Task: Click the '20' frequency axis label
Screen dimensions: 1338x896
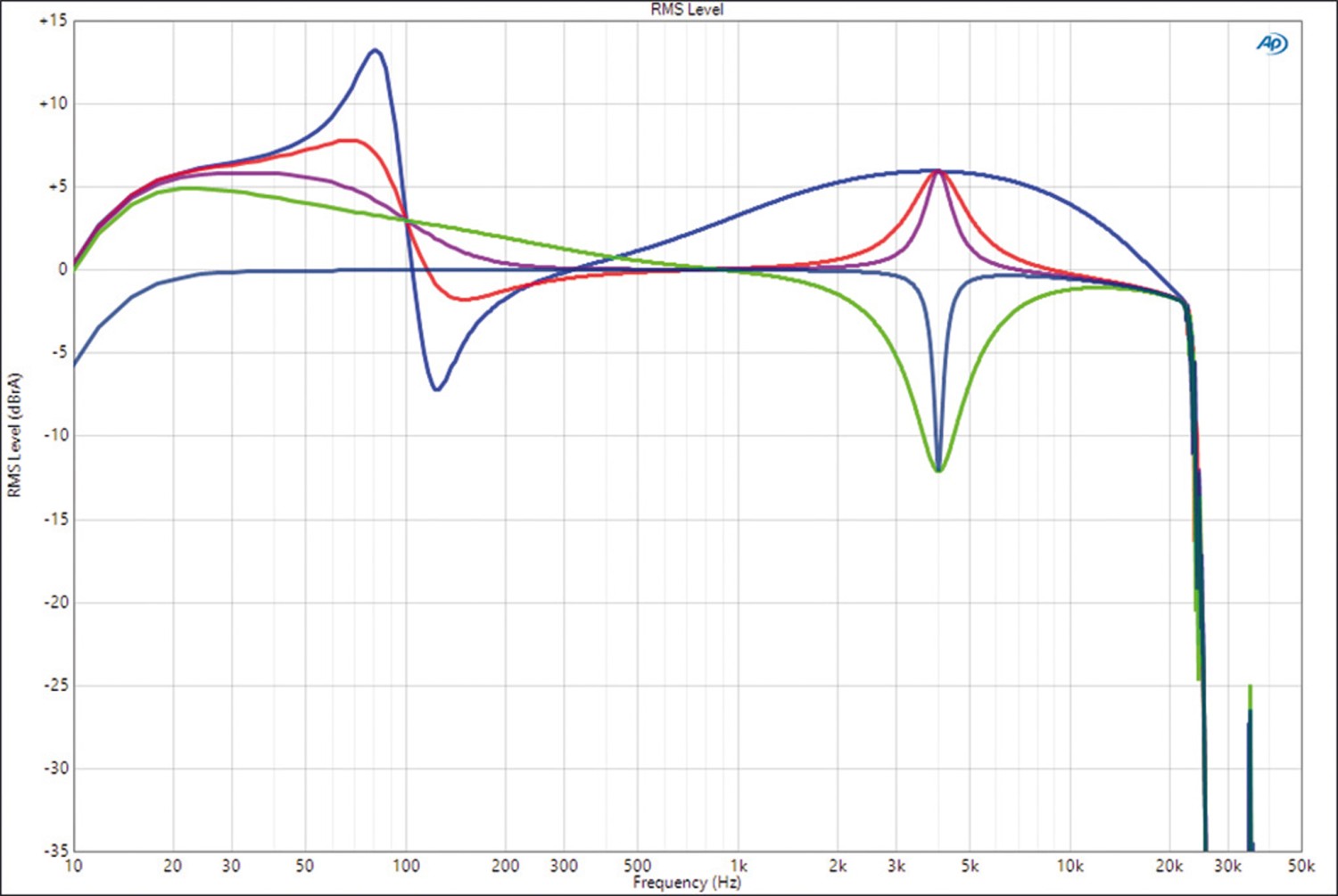Action: pyautogui.click(x=173, y=866)
